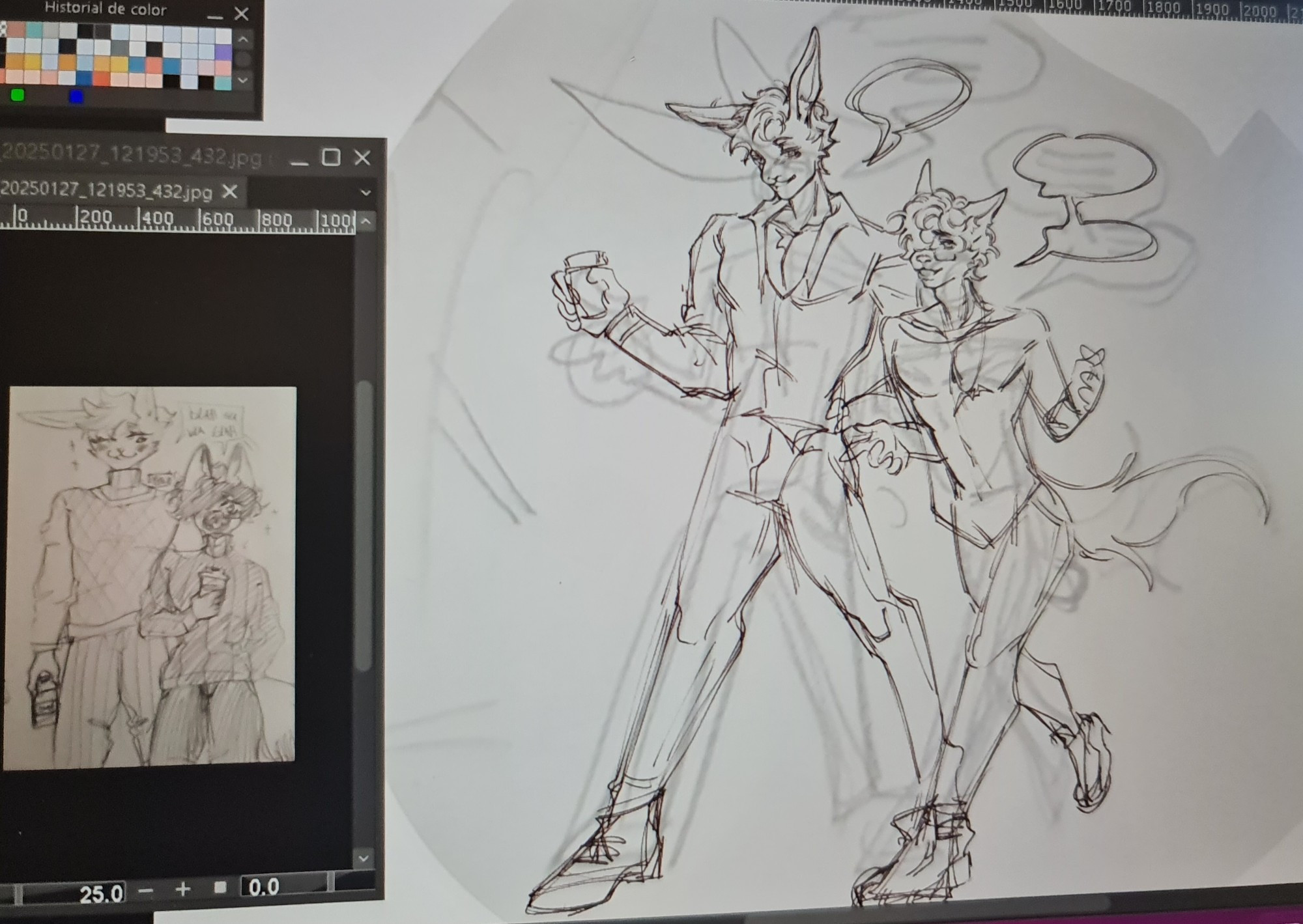1303x924 pixels.
Task: Pick the bright green swatch below the palette
Action: tap(18, 96)
